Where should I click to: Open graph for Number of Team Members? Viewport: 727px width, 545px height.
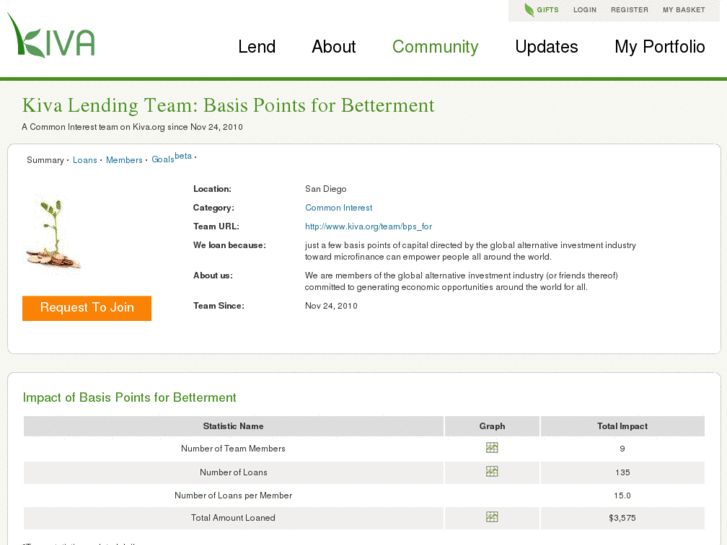pos(492,448)
